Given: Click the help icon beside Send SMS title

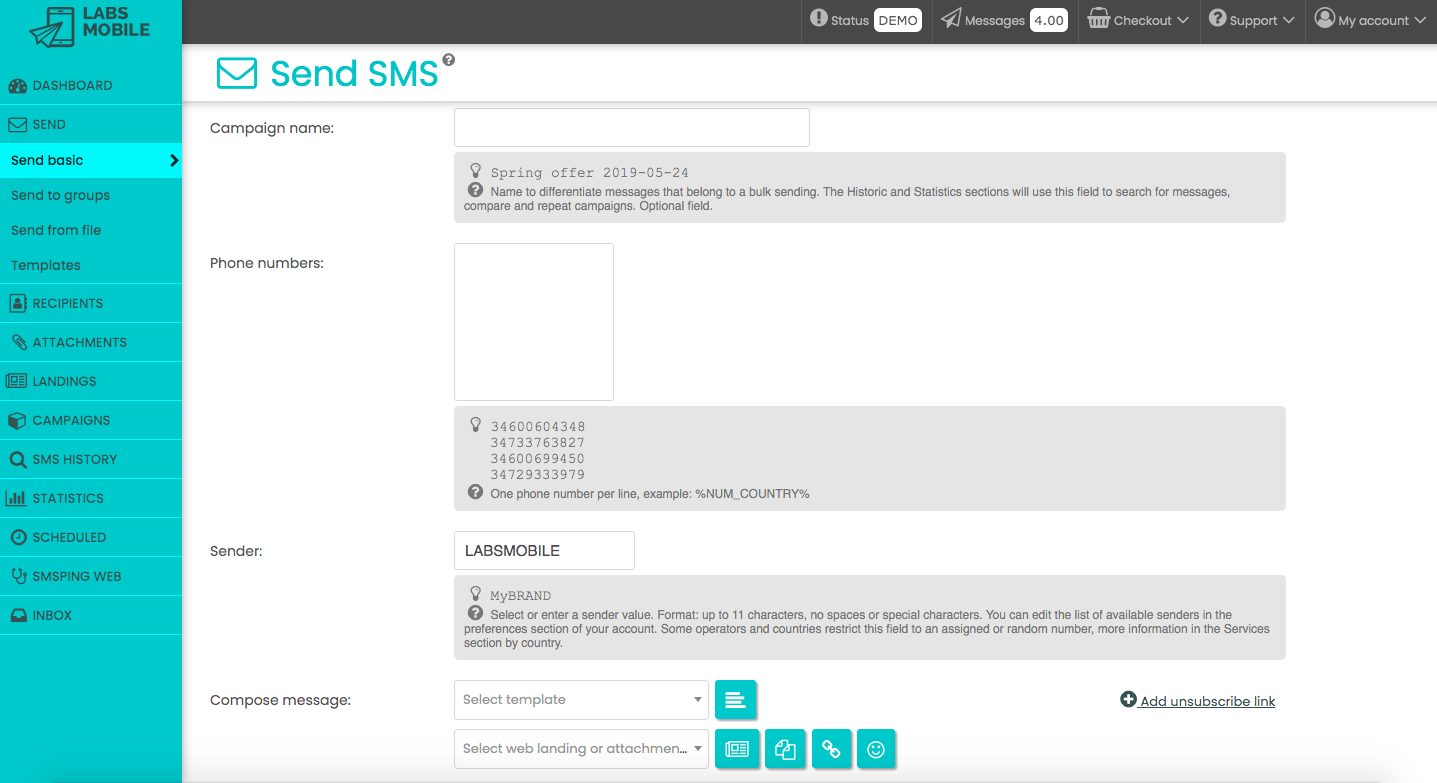Looking at the screenshot, I should point(449,60).
